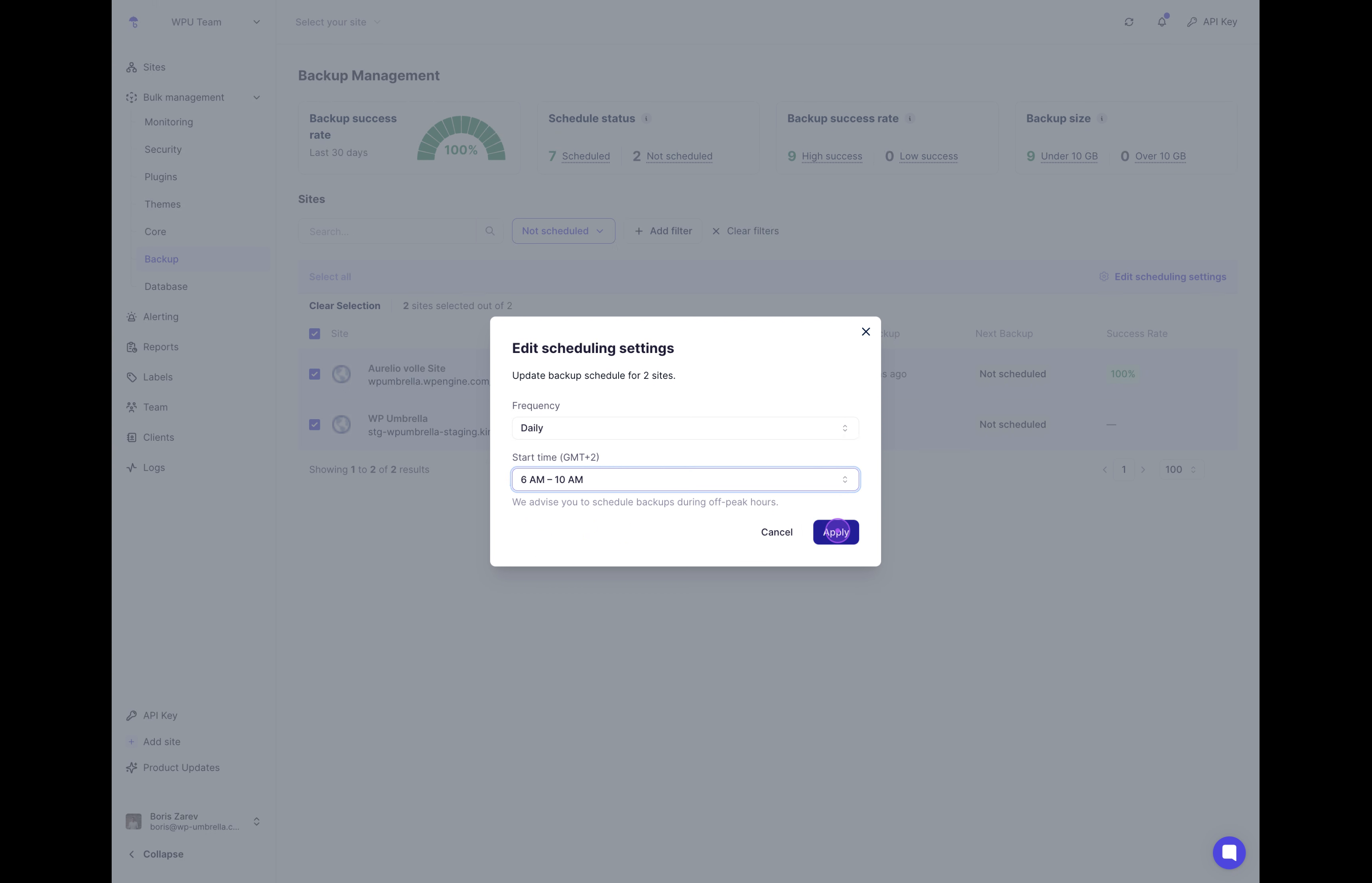Image resolution: width=1372 pixels, height=883 pixels.
Task: Click the Logs activity icon
Action: 131,468
